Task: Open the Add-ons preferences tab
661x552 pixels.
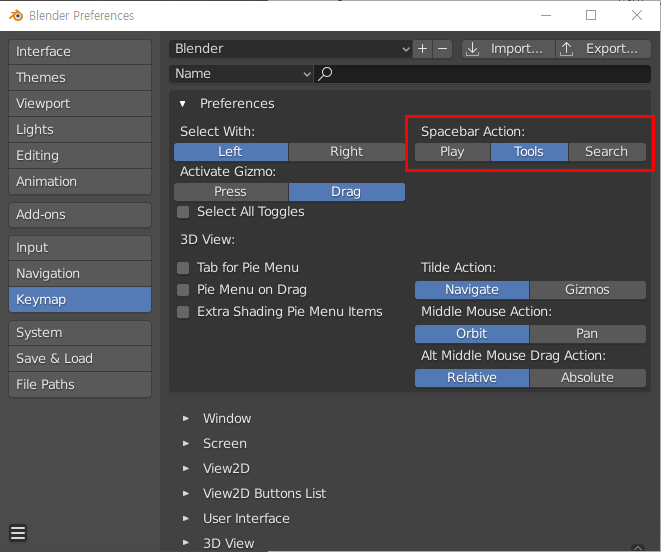Action: [x=80, y=215]
